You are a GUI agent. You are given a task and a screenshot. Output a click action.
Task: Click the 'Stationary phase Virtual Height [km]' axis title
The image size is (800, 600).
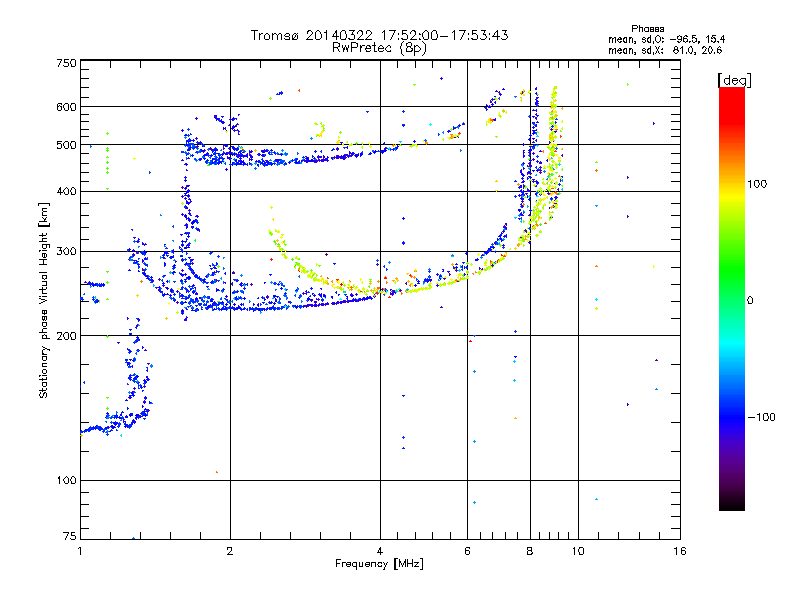click(43, 301)
